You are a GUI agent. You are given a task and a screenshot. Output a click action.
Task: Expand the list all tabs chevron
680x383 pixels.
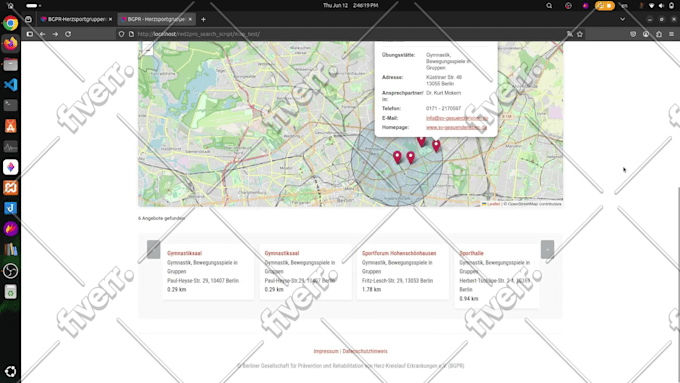pos(622,19)
